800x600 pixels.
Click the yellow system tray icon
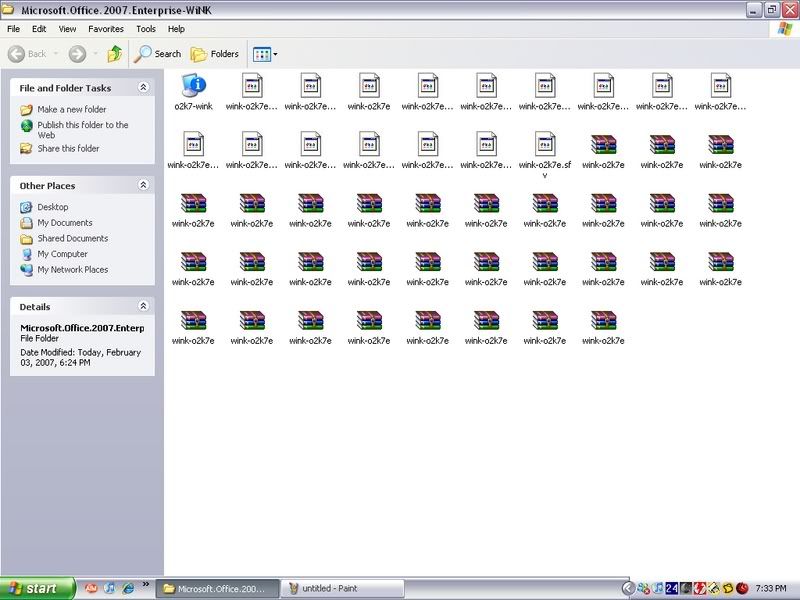728,589
